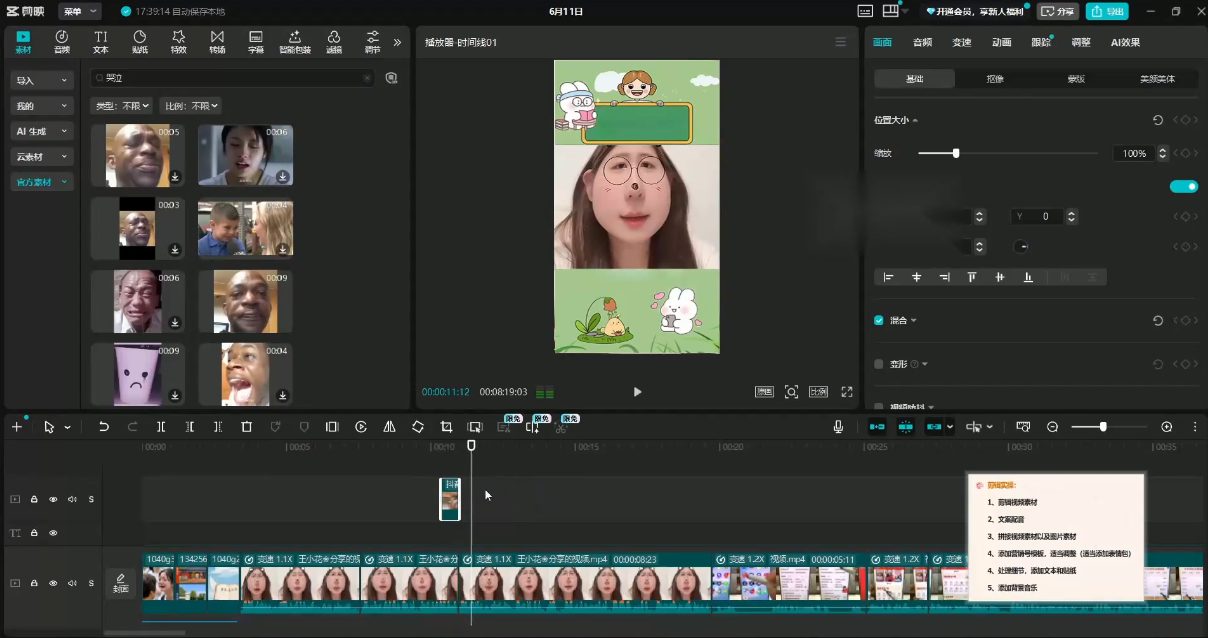The height and width of the screenshot is (638, 1208).
Task: Open the 抠像 cutout sub-tab
Action: click(995, 78)
